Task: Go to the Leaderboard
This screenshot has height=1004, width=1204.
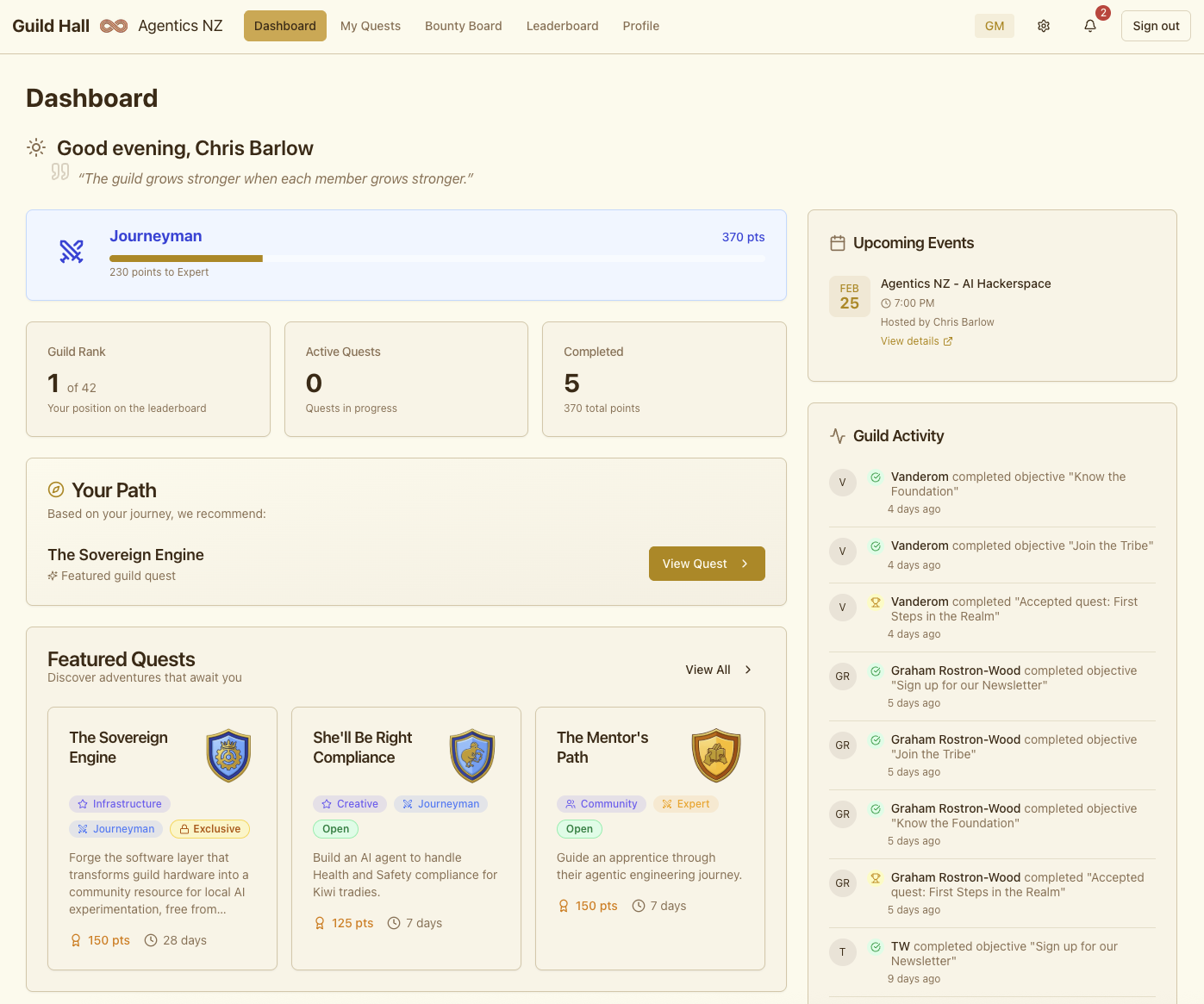Action: 562,26
